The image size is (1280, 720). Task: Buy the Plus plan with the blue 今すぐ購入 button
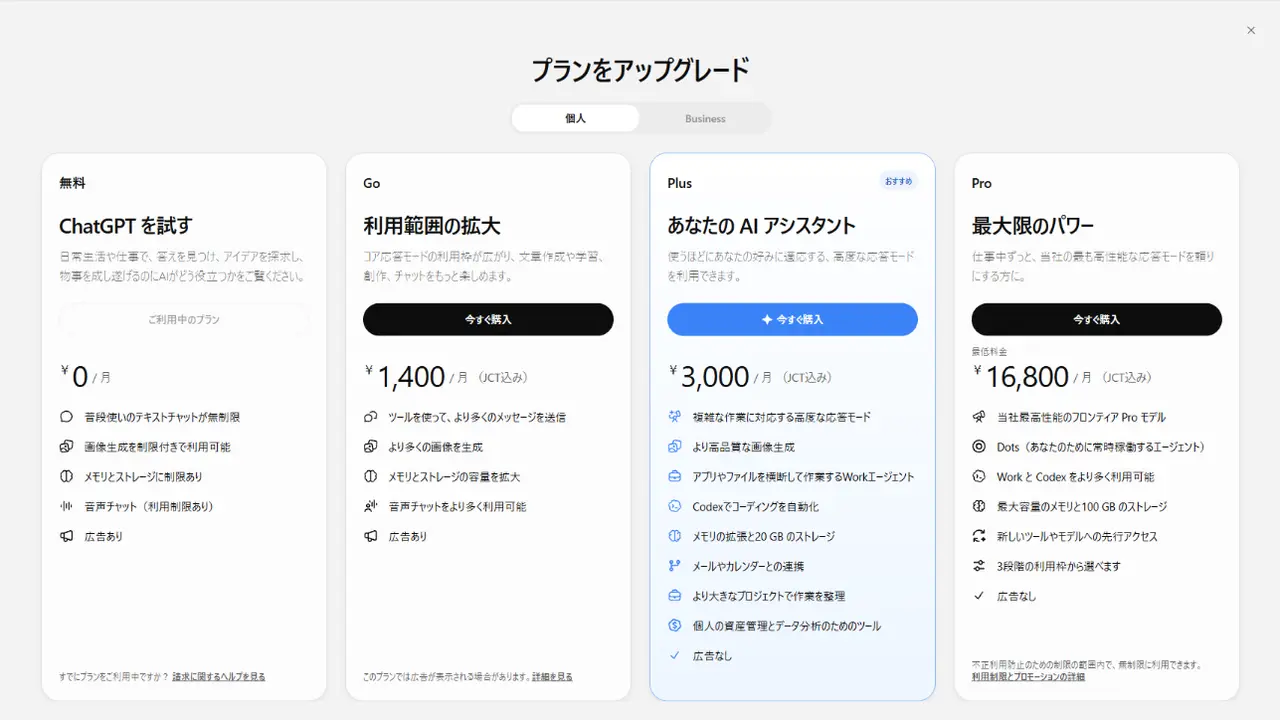point(793,319)
